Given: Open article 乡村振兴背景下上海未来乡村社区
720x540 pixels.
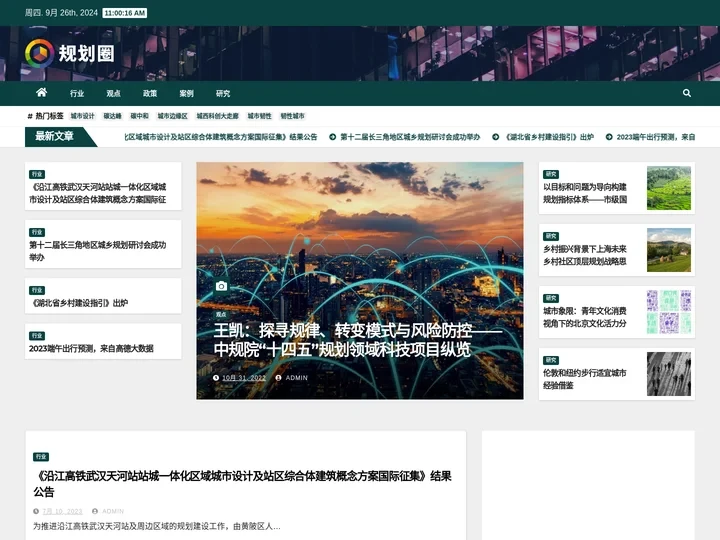Looking at the screenshot, I should (x=585, y=255).
